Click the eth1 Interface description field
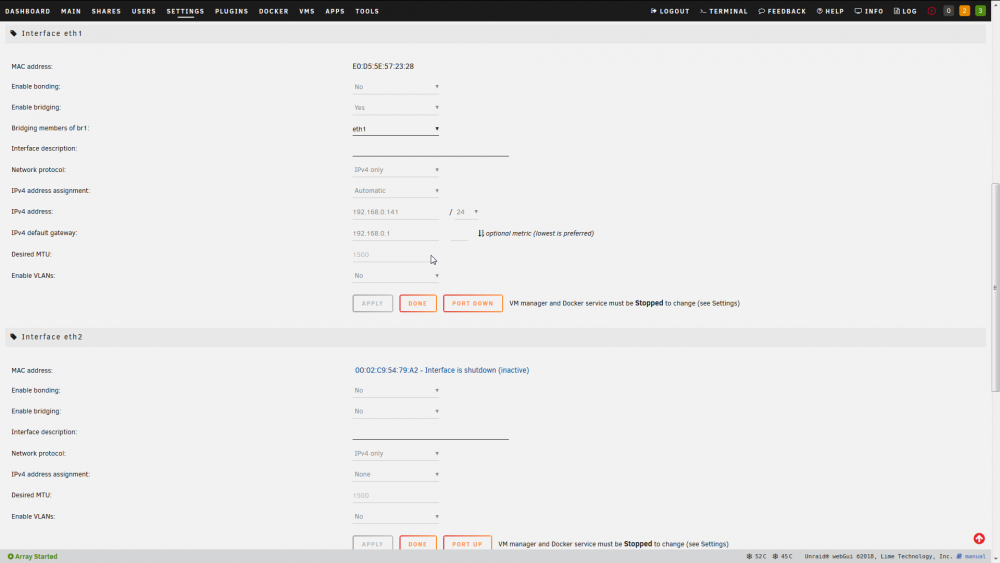 [430, 149]
